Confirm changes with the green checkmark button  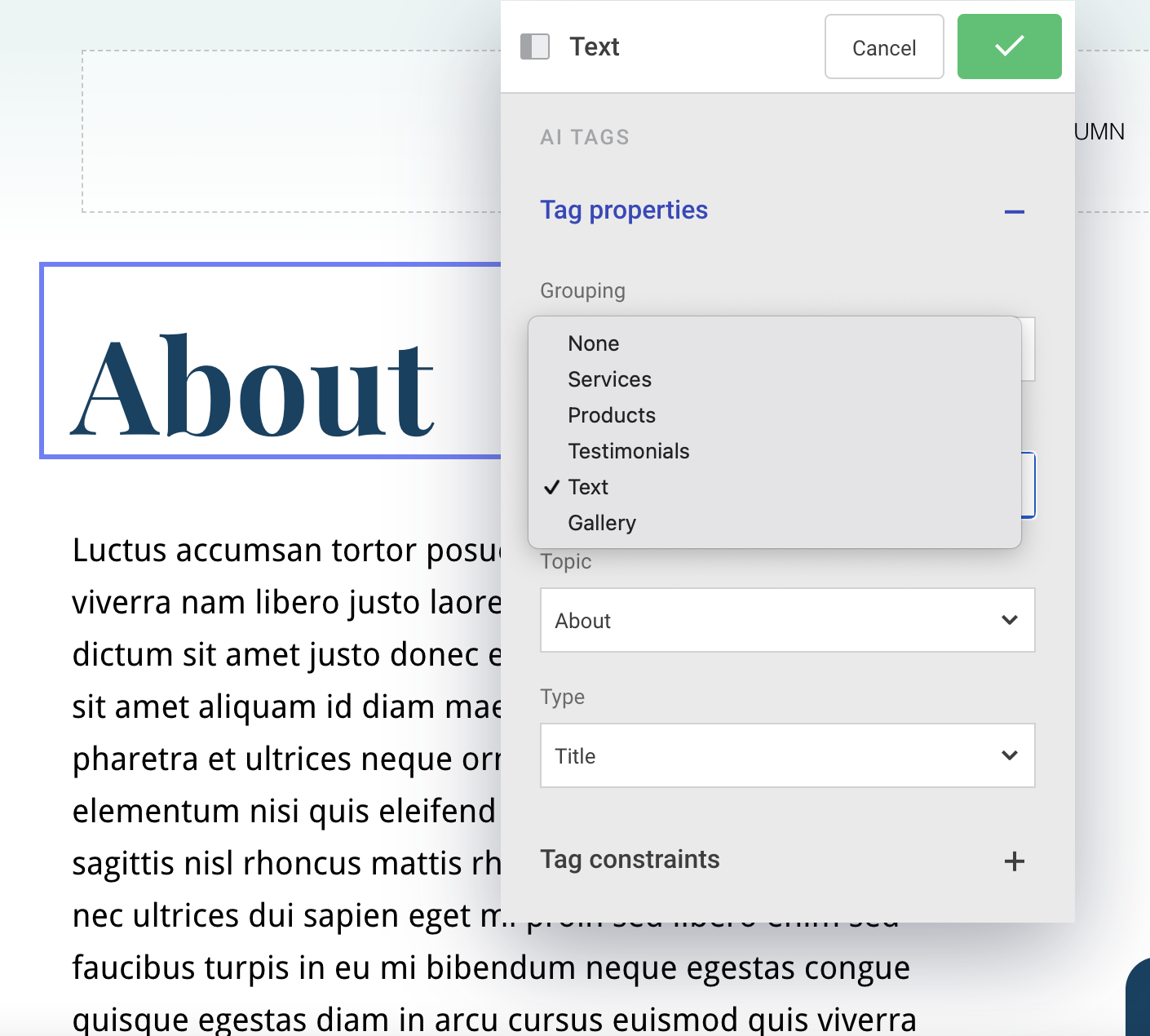coord(1009,46)
